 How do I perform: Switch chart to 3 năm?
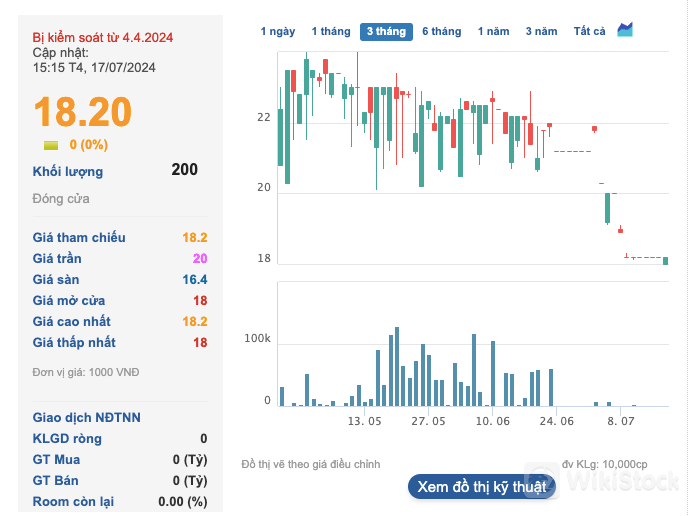click(x=541, y=32)
